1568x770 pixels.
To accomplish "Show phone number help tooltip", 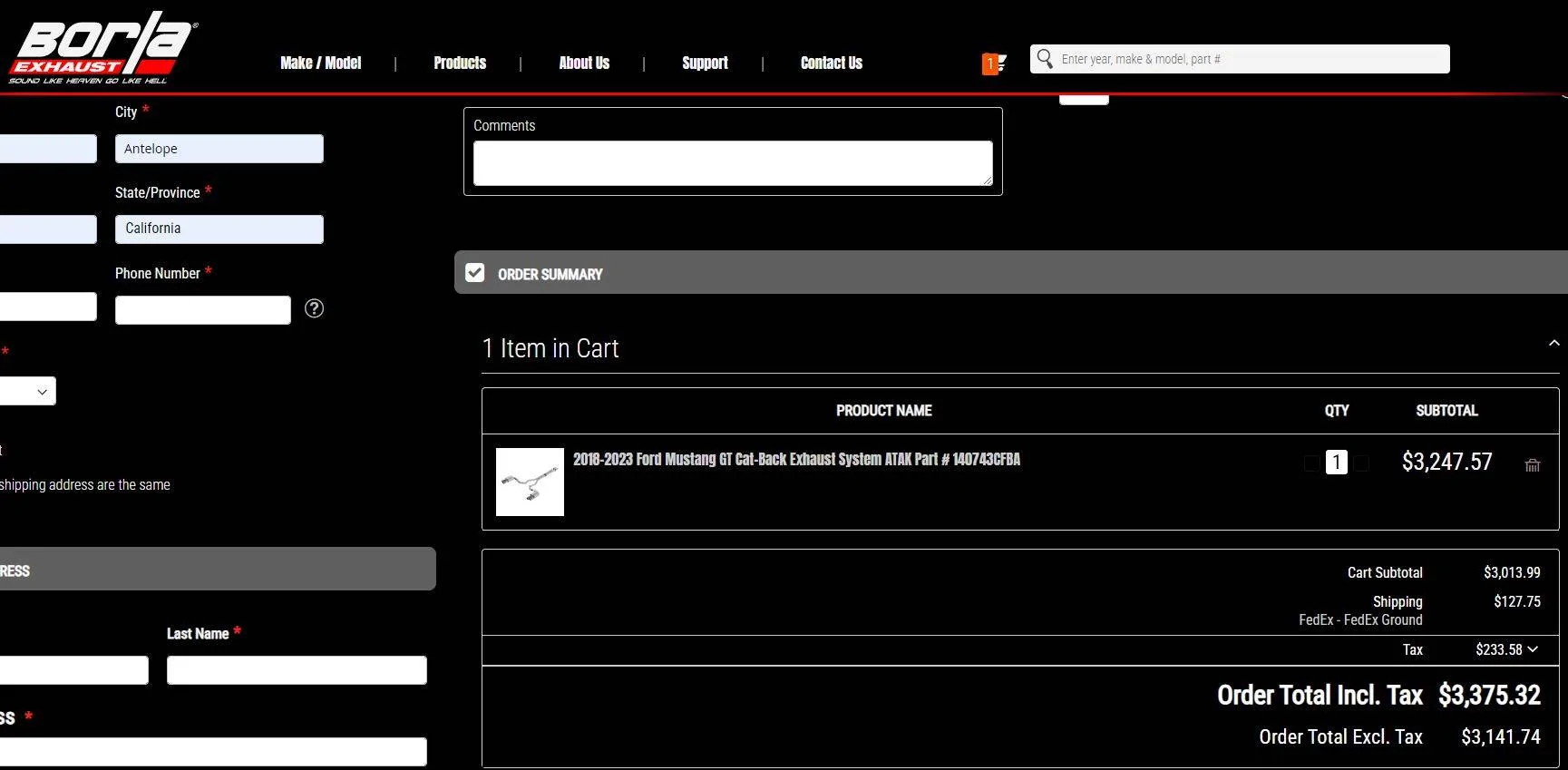I will 314,308.
